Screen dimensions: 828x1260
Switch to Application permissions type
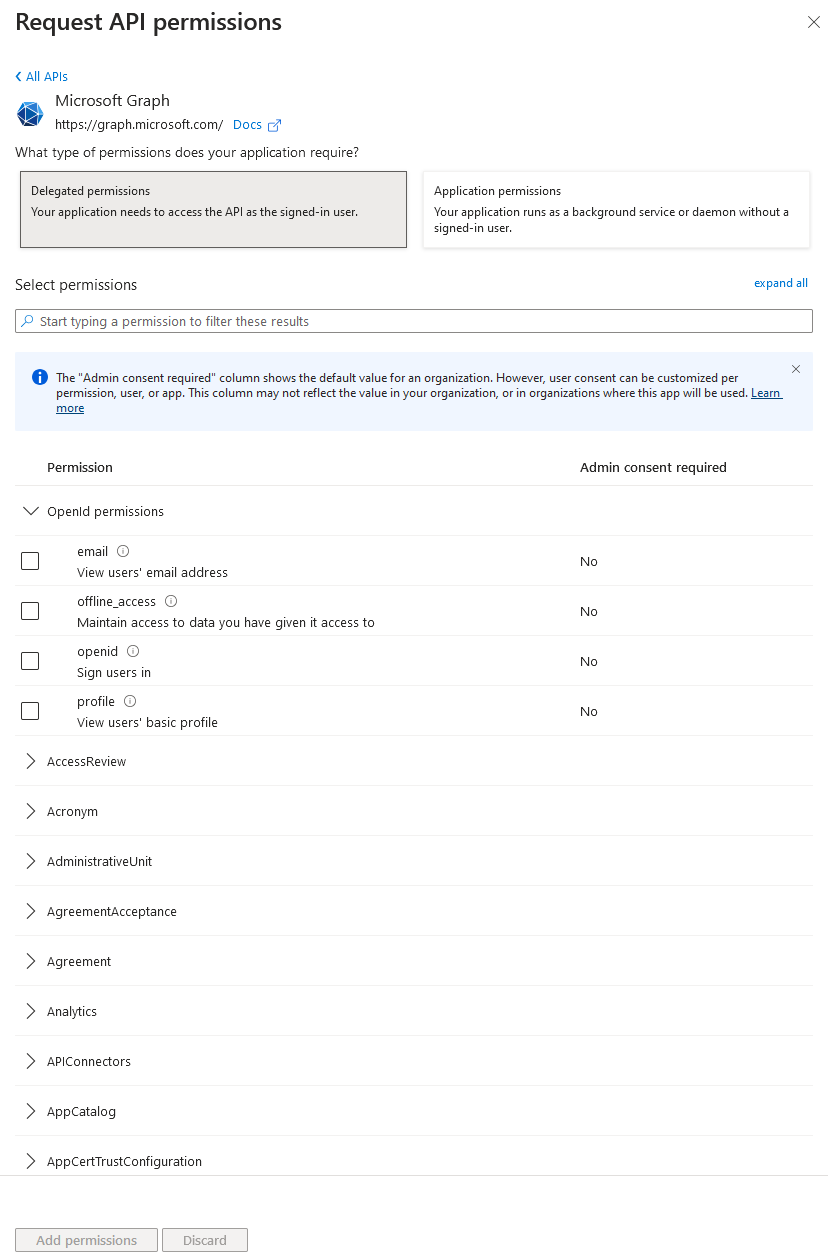[616, 209]
